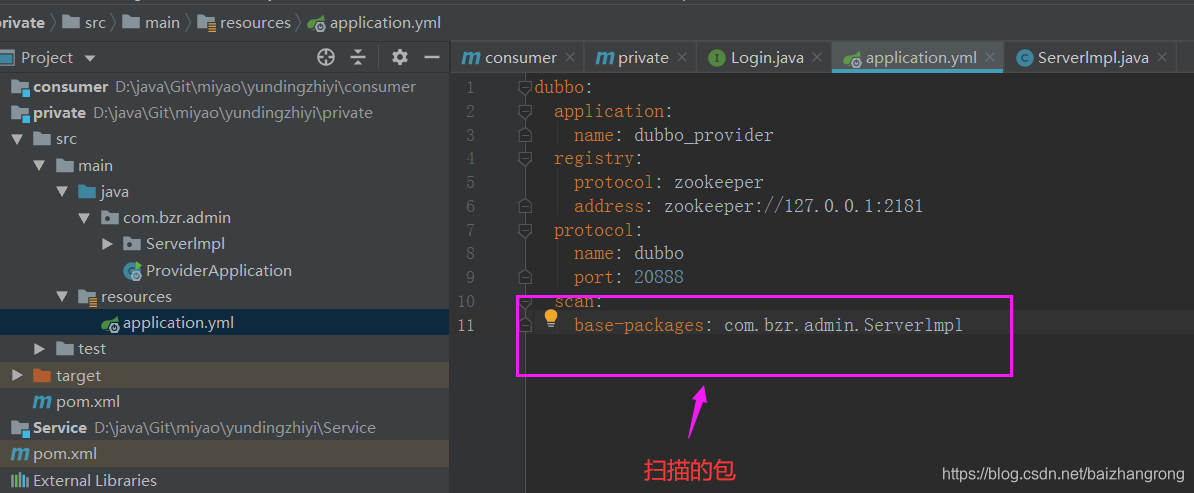
Task: Click the java source folder icon
Action: click(x=88, y=191)
